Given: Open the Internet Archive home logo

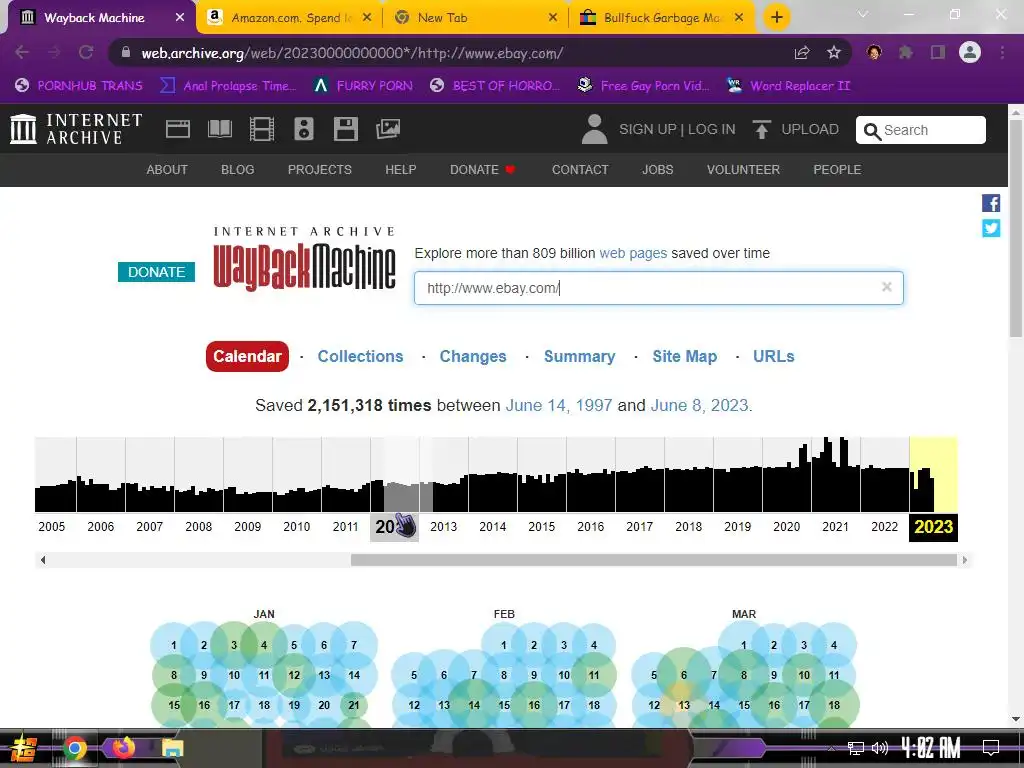Looking at the screenshot, I should (x=76, y=129).
